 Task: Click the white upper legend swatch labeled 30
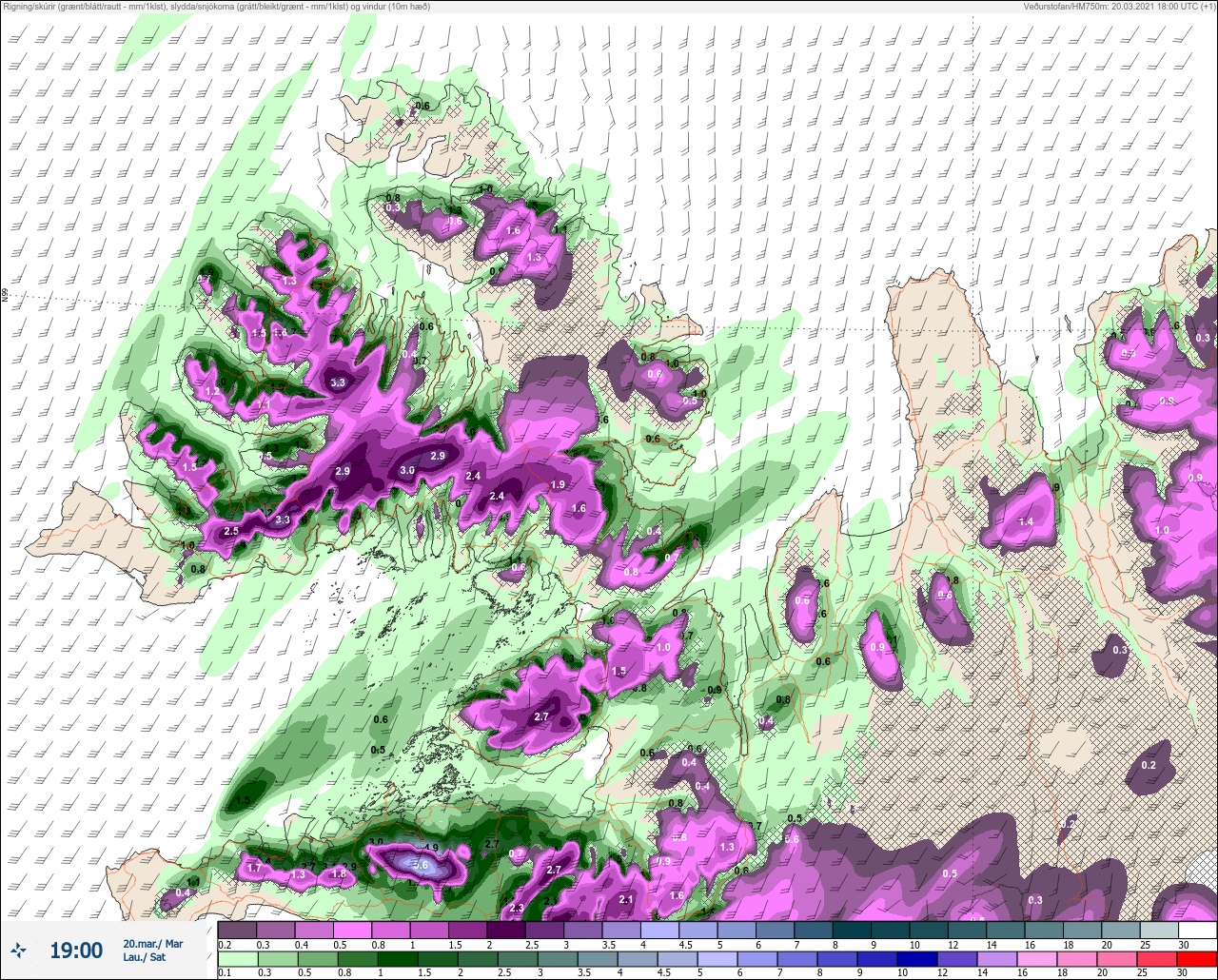click(1197, 930)
